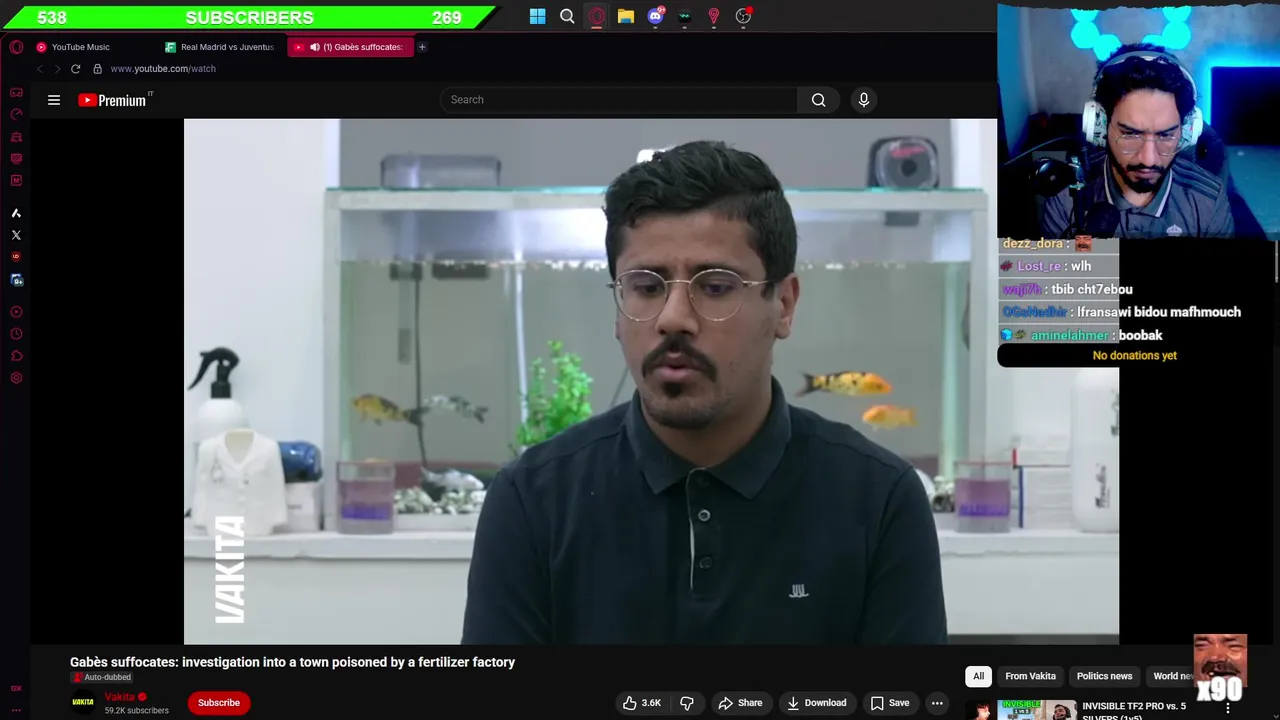This screenshot has width=1280, height=720.
Task: Open the Opera browser taskbar icon
Action: 597,16
